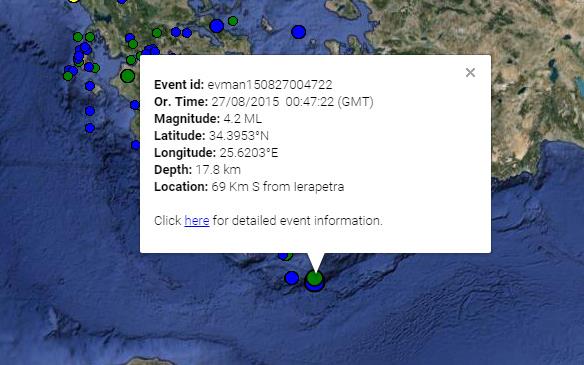Select the easternmost large blue marker in the Aegean

pos(298,32)
